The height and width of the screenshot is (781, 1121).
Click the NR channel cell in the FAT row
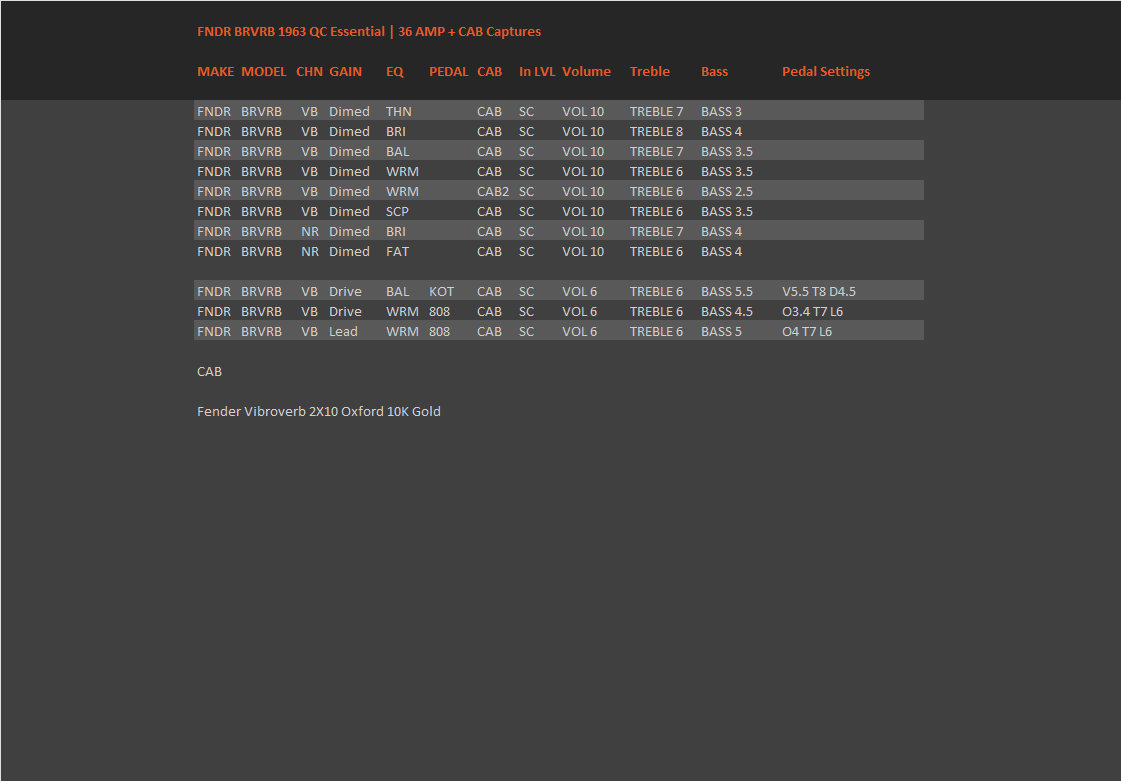pos(310,252)
